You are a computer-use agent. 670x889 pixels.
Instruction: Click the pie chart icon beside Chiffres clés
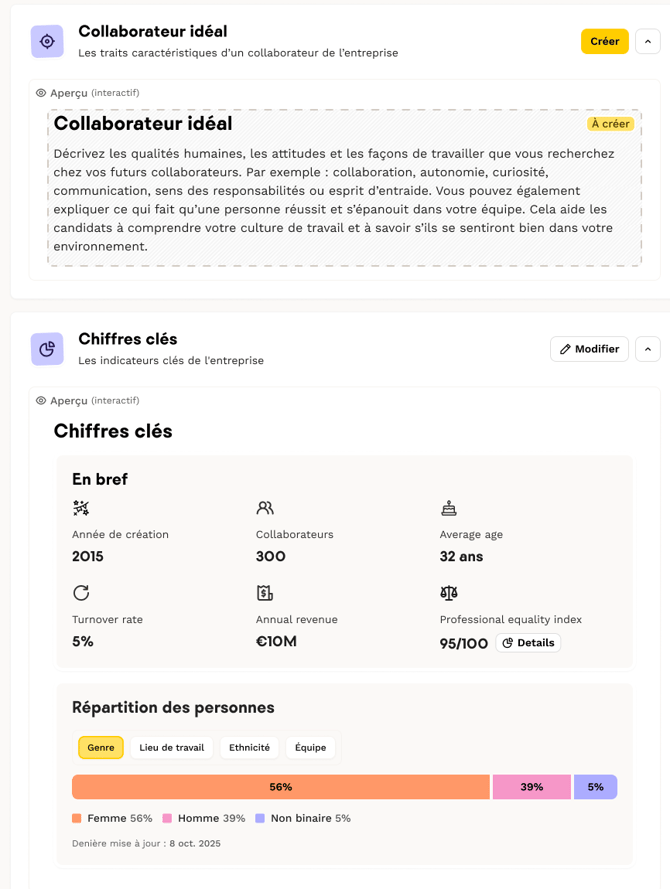click(47, 349)
